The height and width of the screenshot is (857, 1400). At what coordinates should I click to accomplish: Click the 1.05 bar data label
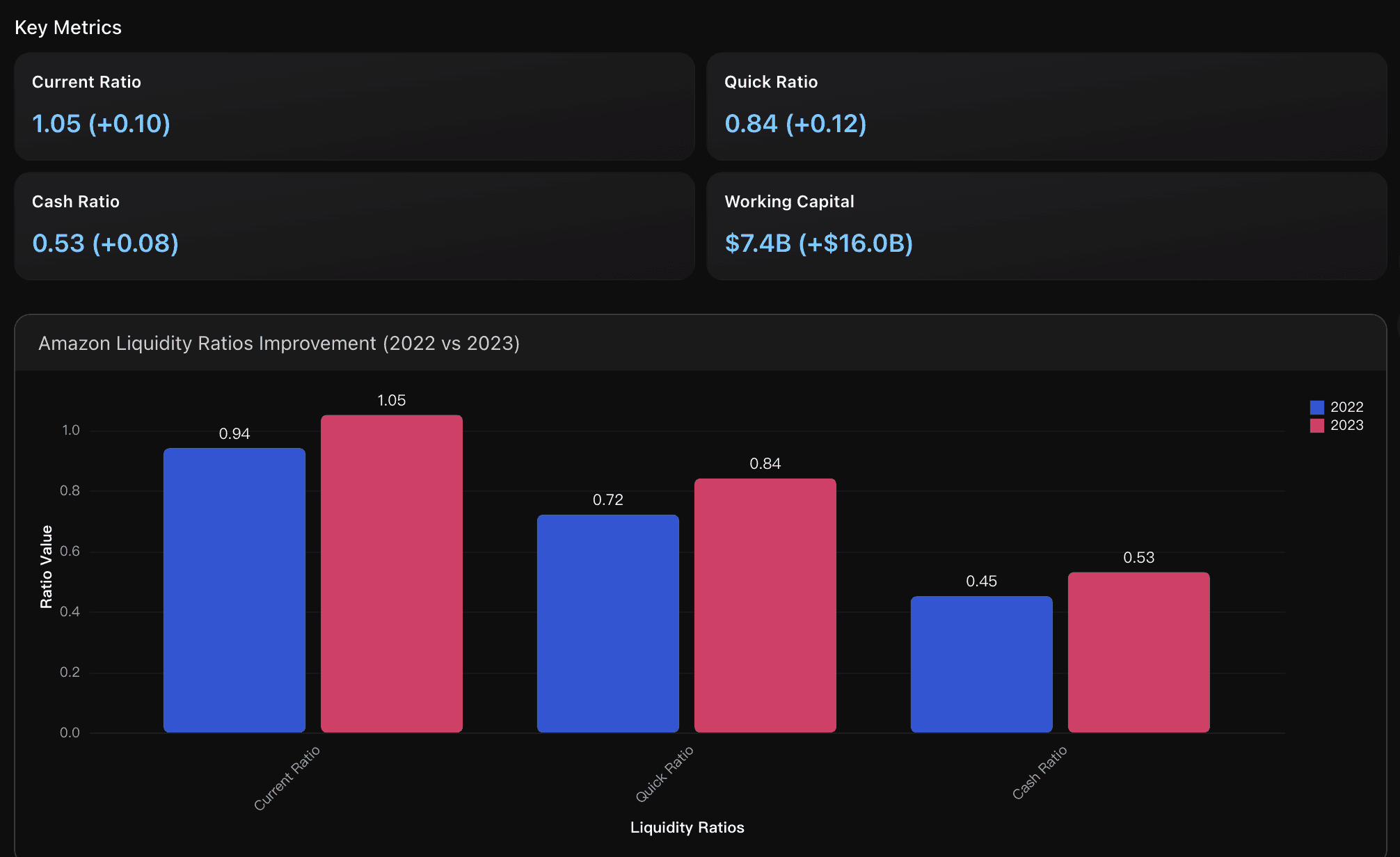[x=392, y=401]
